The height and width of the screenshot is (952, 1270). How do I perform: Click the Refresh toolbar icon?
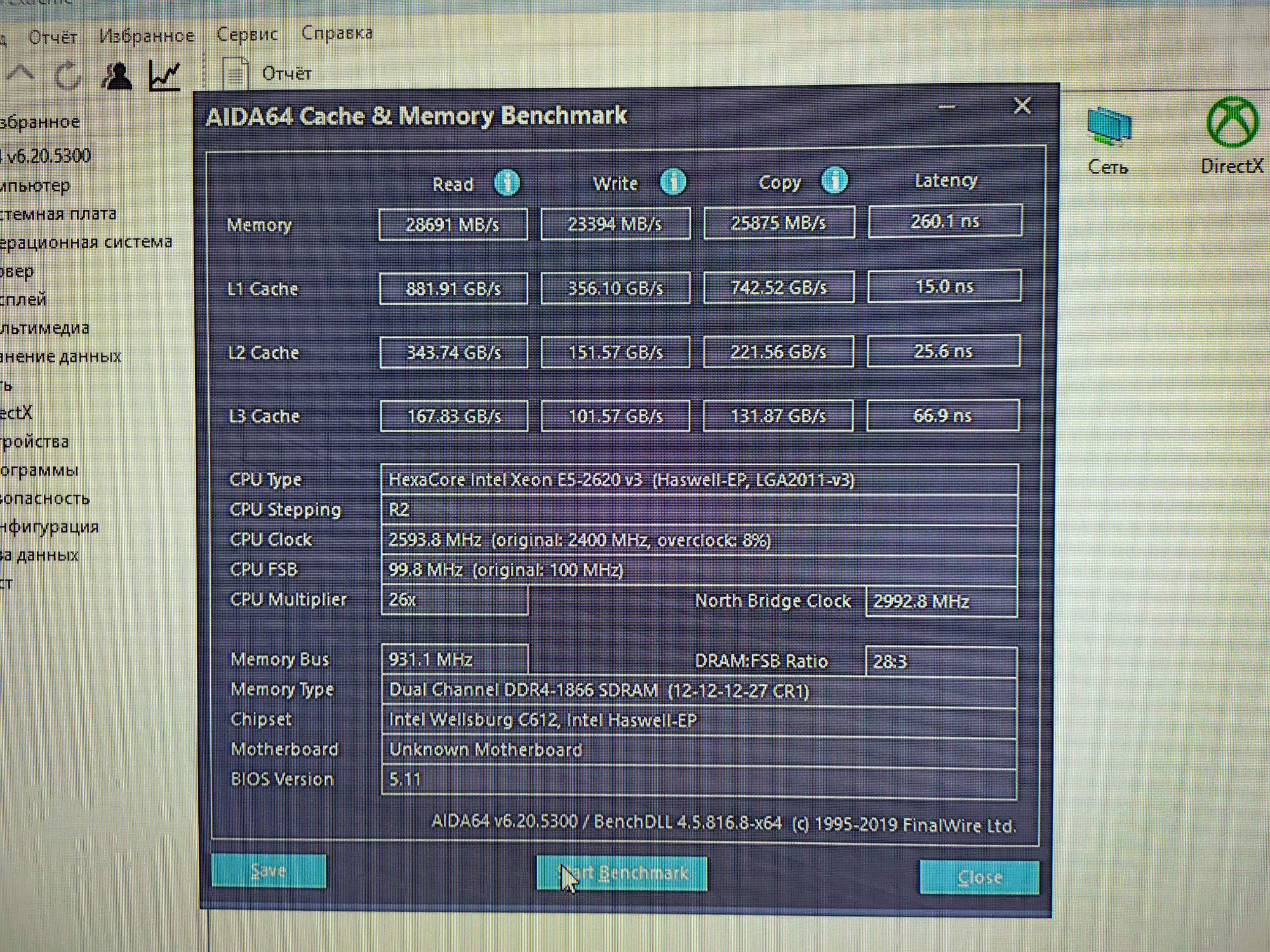pyautogui.click(x=67, y=76)
